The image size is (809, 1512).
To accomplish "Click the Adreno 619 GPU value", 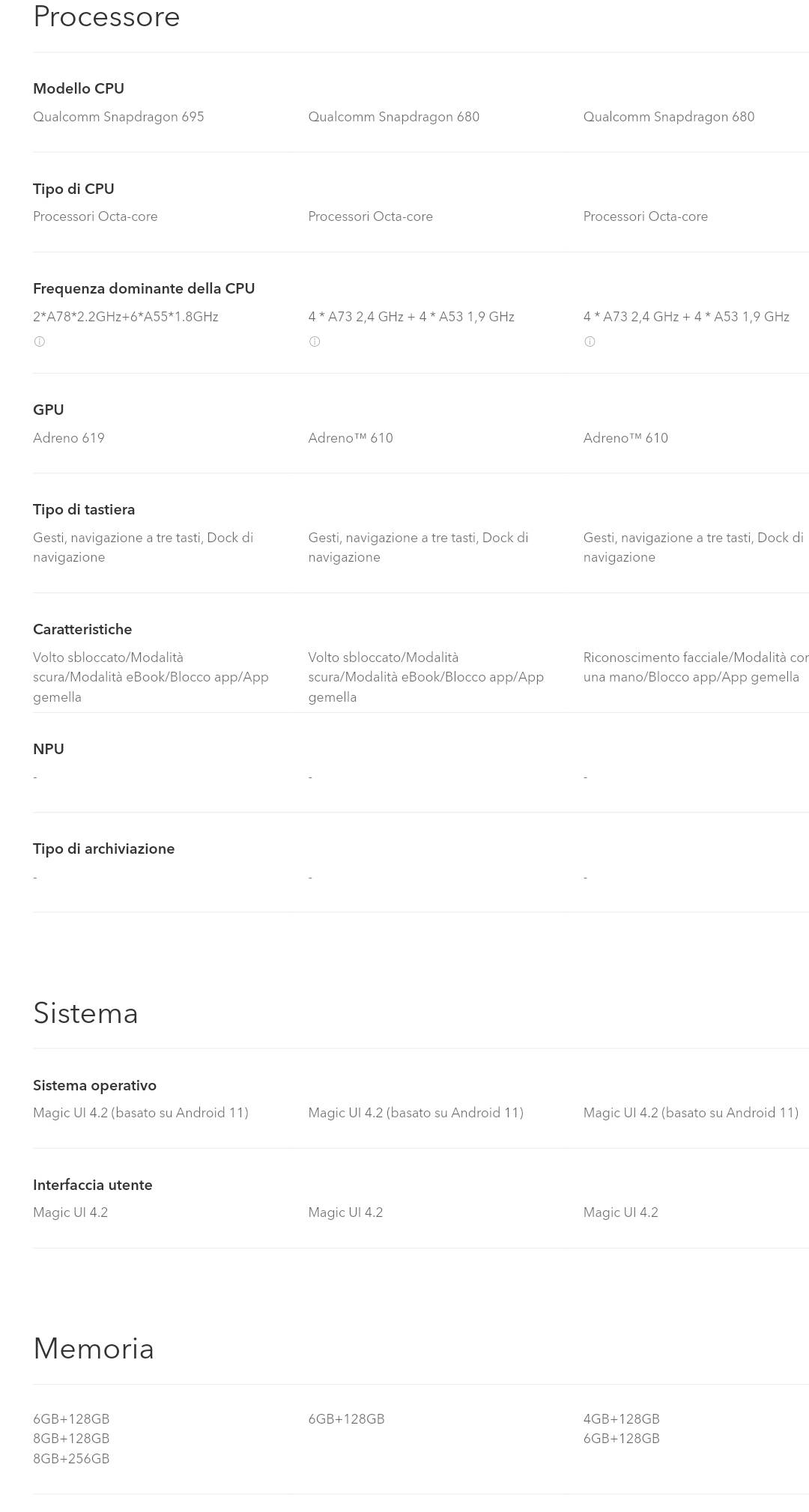I will (69, 438).
